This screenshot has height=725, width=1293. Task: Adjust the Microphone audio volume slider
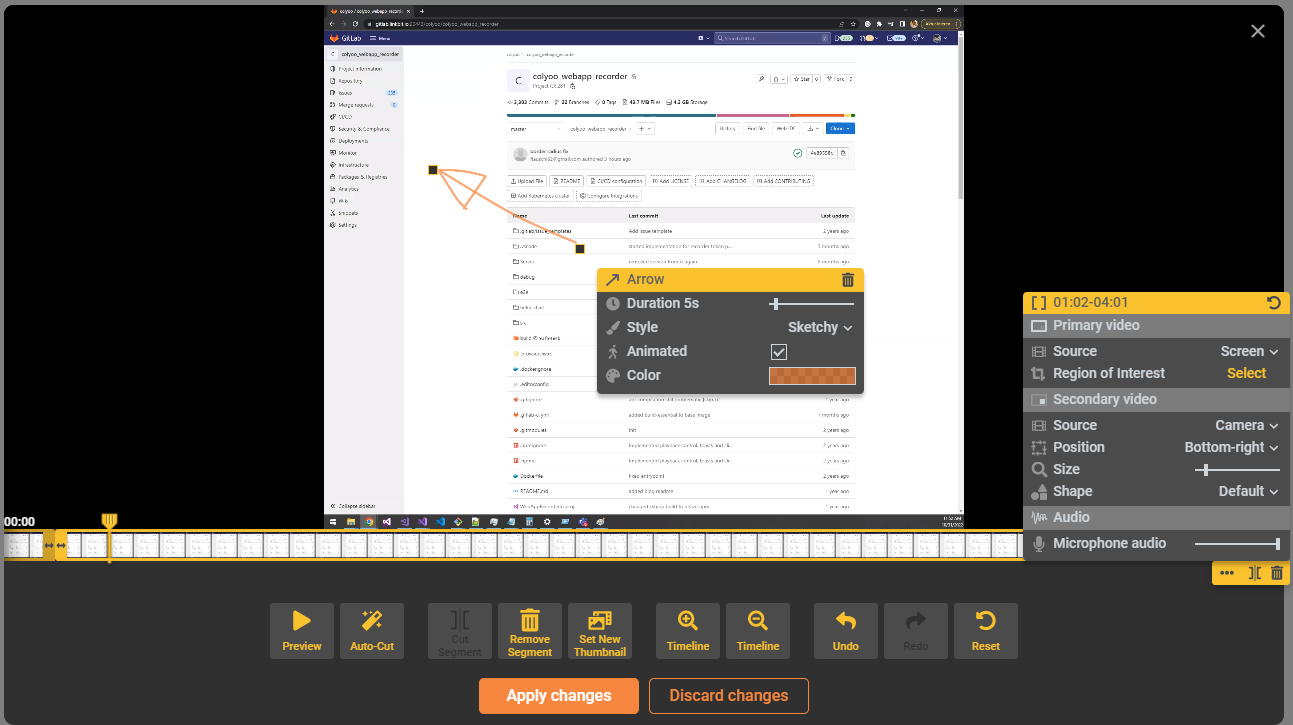(1237, 543)
